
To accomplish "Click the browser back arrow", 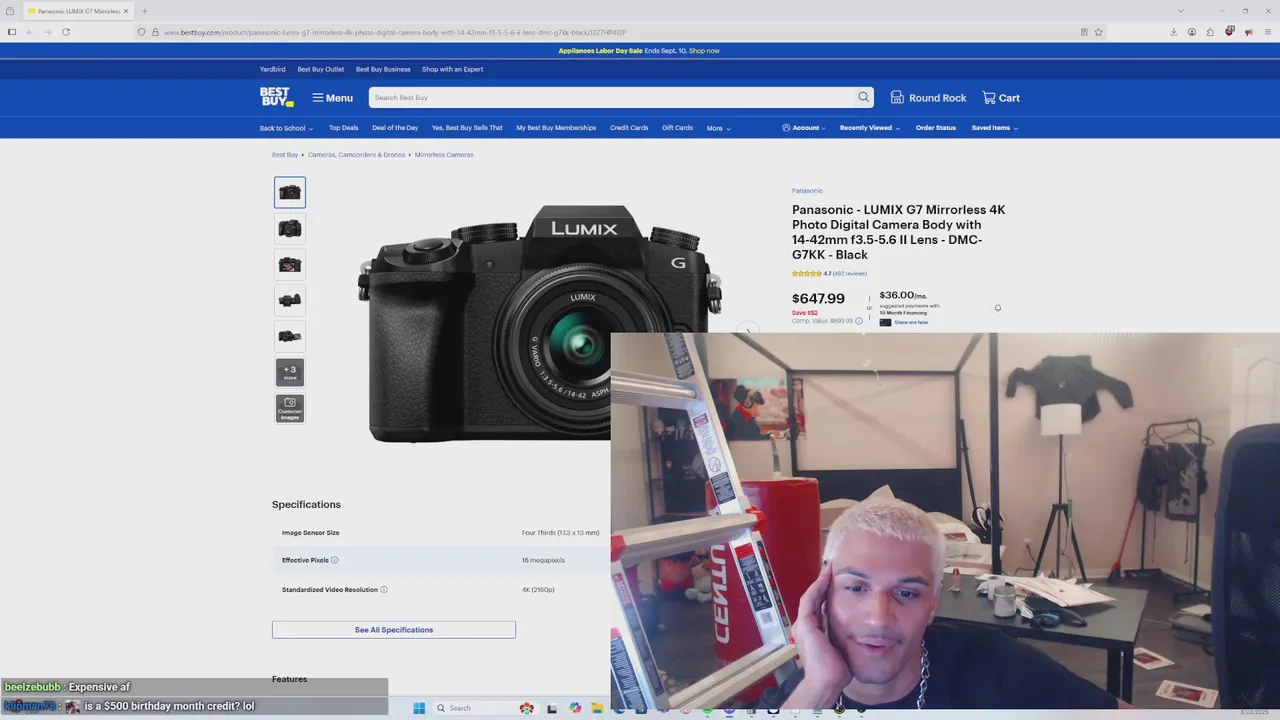I will point(29,32).
